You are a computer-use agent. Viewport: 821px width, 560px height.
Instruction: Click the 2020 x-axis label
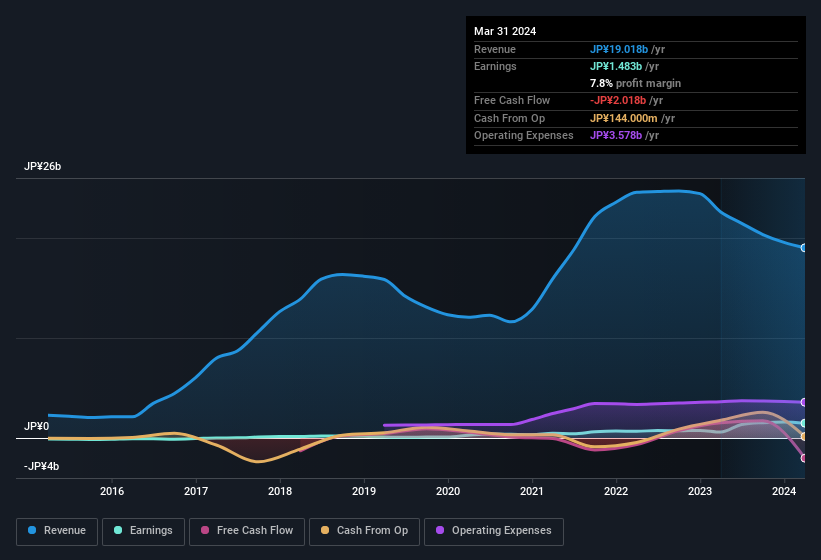click(448, 491)
